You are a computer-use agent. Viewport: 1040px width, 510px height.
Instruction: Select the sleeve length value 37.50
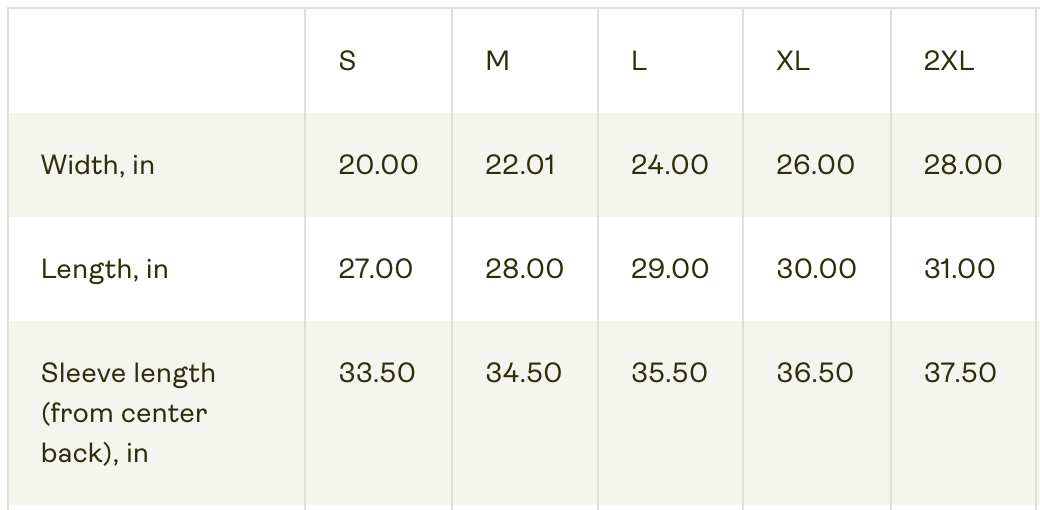960,373
